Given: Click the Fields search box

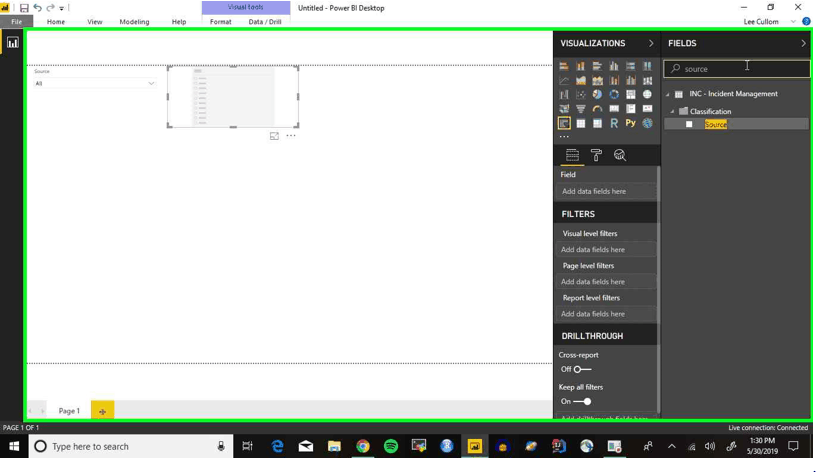Looking at the screenshot, I should click(737, 69).
